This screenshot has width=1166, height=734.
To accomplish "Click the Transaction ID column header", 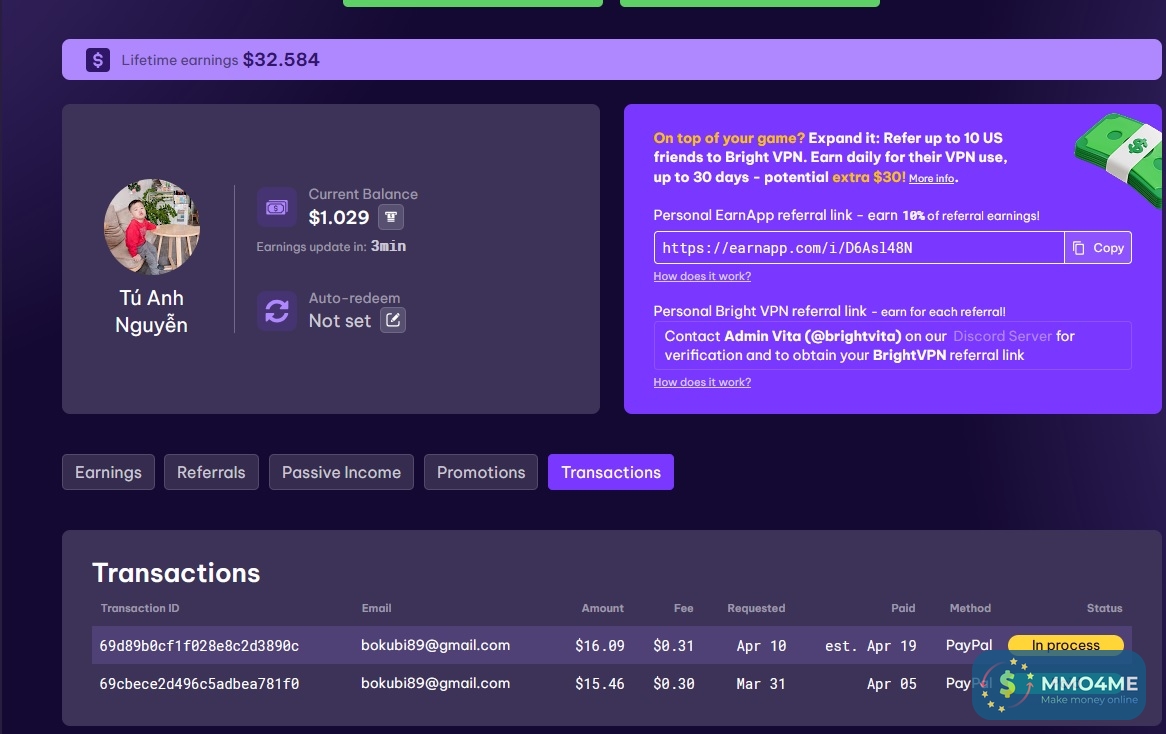I will [140, 608].
